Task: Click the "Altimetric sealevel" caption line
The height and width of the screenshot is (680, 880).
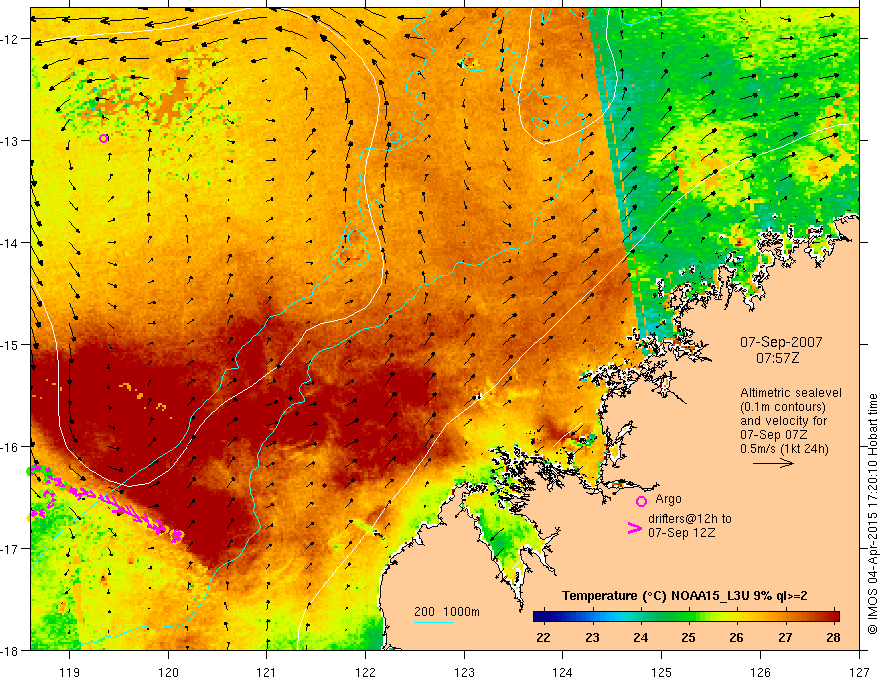Action: pos(791,393)
